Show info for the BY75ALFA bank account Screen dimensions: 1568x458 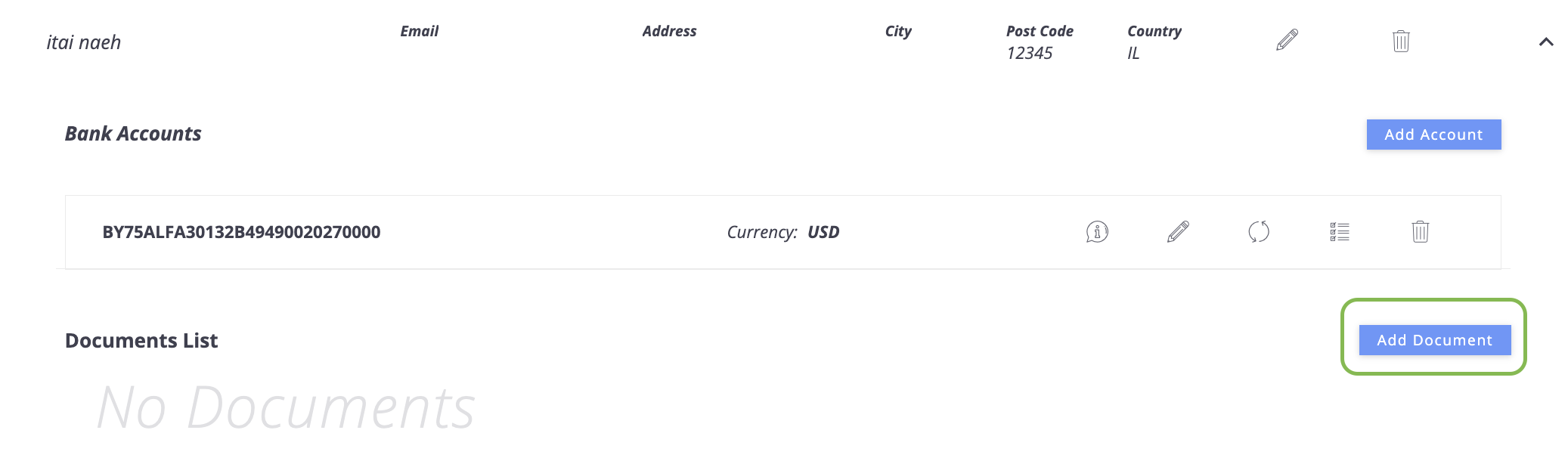pyautogui.click(x=1097, y=232)
